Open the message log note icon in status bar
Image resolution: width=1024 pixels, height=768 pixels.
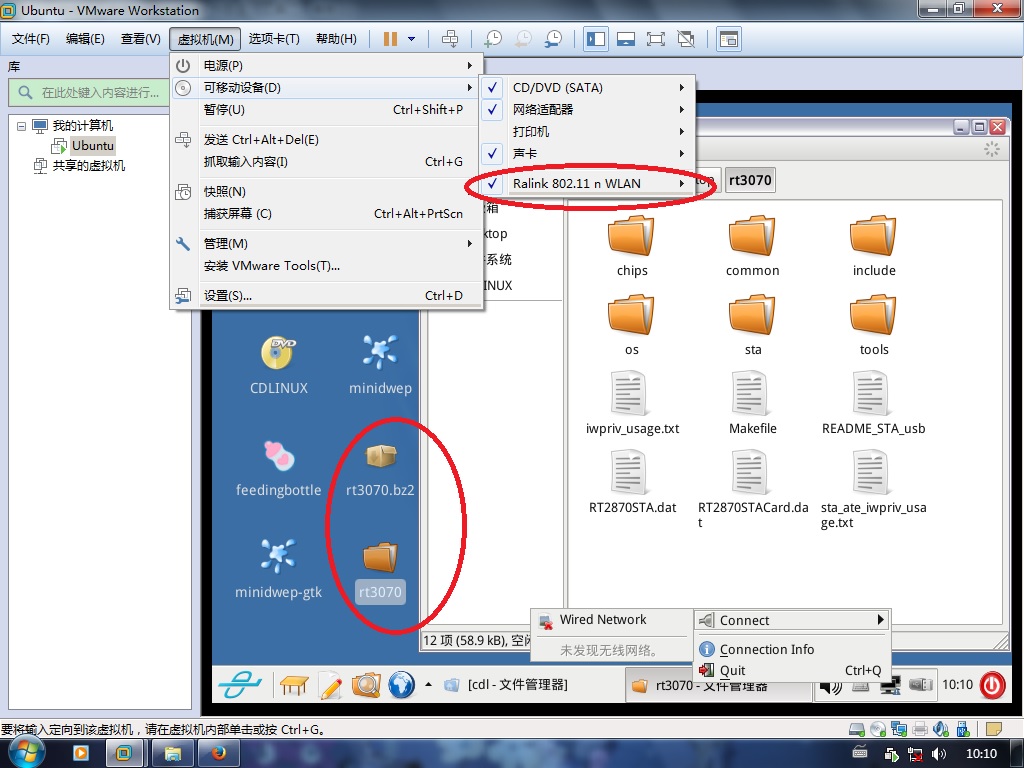[x=994, y=729]
